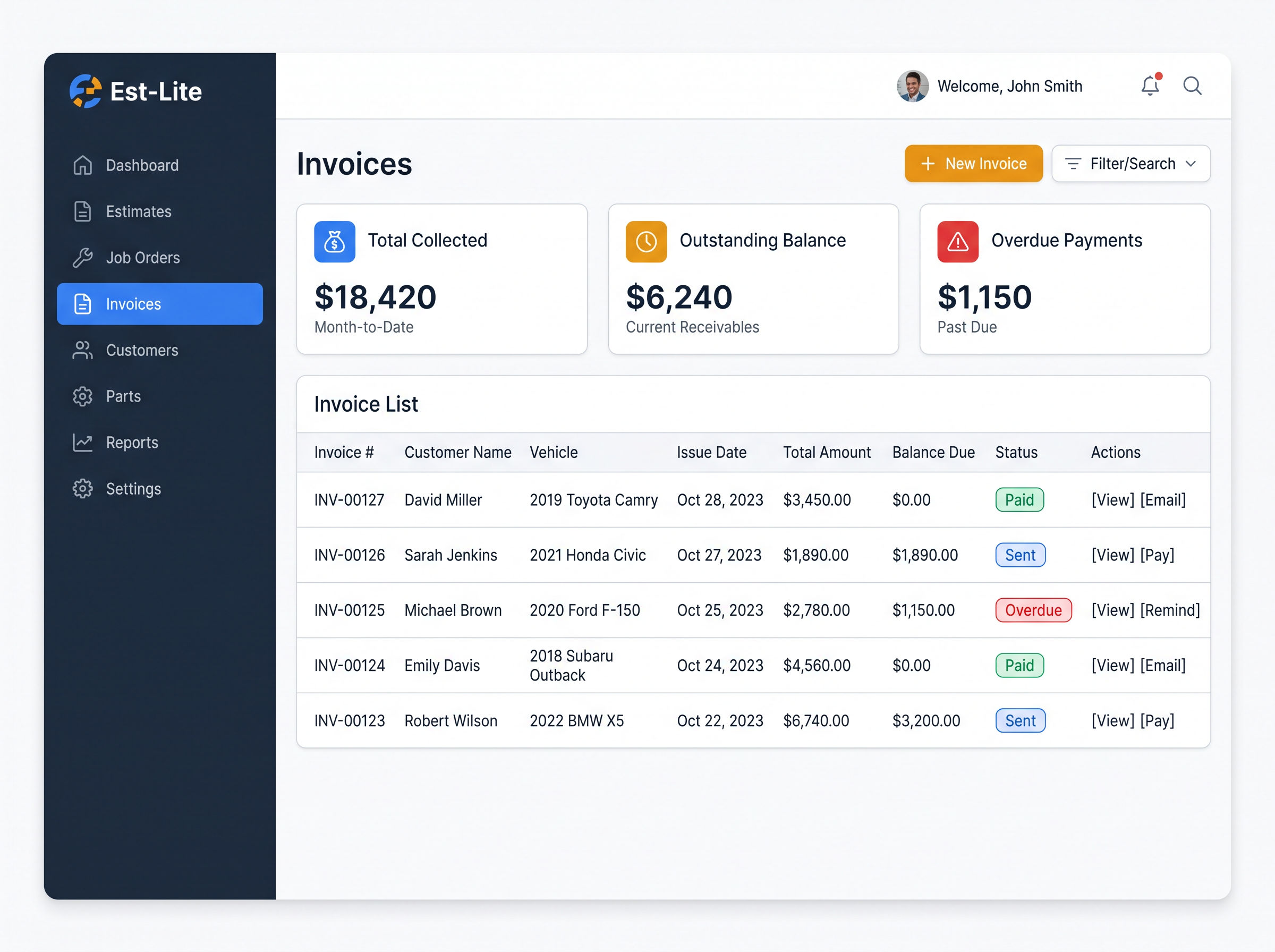Click the search magnifier icon in header
Screen dimensions: 1275x952
click(1192, 86)
